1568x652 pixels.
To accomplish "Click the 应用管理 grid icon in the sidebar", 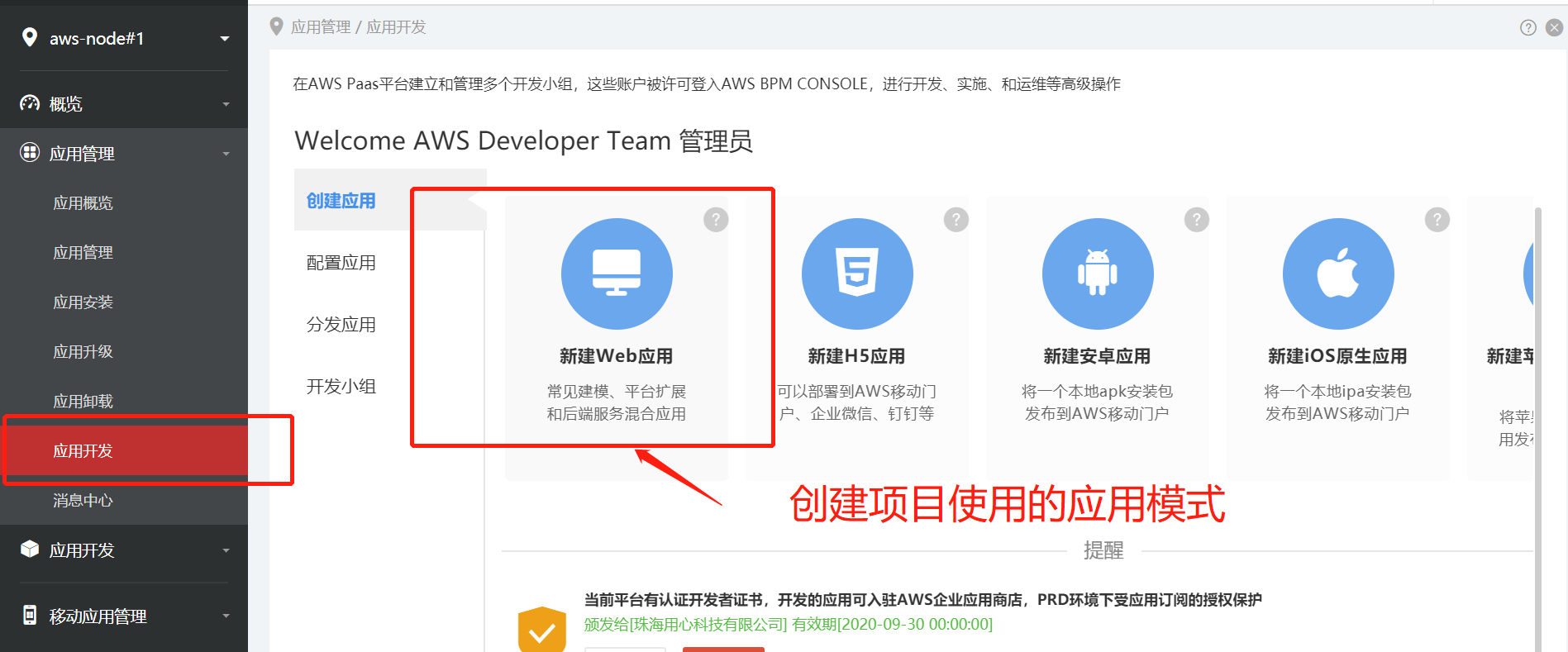I will click(x=30, y=152).
